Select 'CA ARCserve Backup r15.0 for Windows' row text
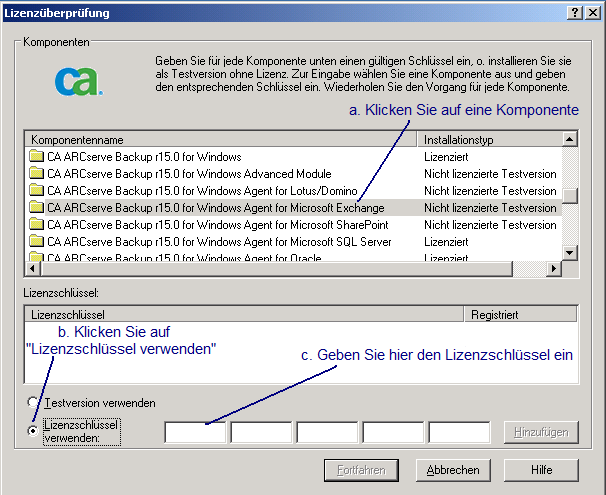 click(x=144, y=157)
